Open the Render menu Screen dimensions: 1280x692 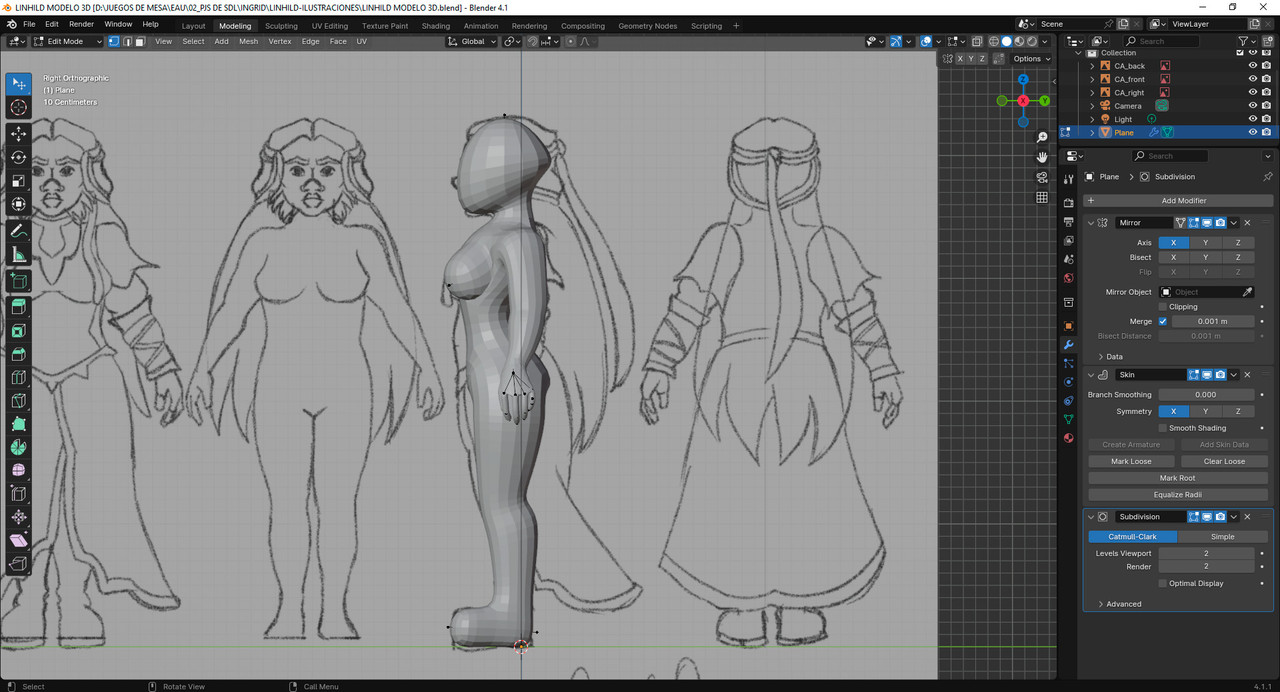[82, 24]
